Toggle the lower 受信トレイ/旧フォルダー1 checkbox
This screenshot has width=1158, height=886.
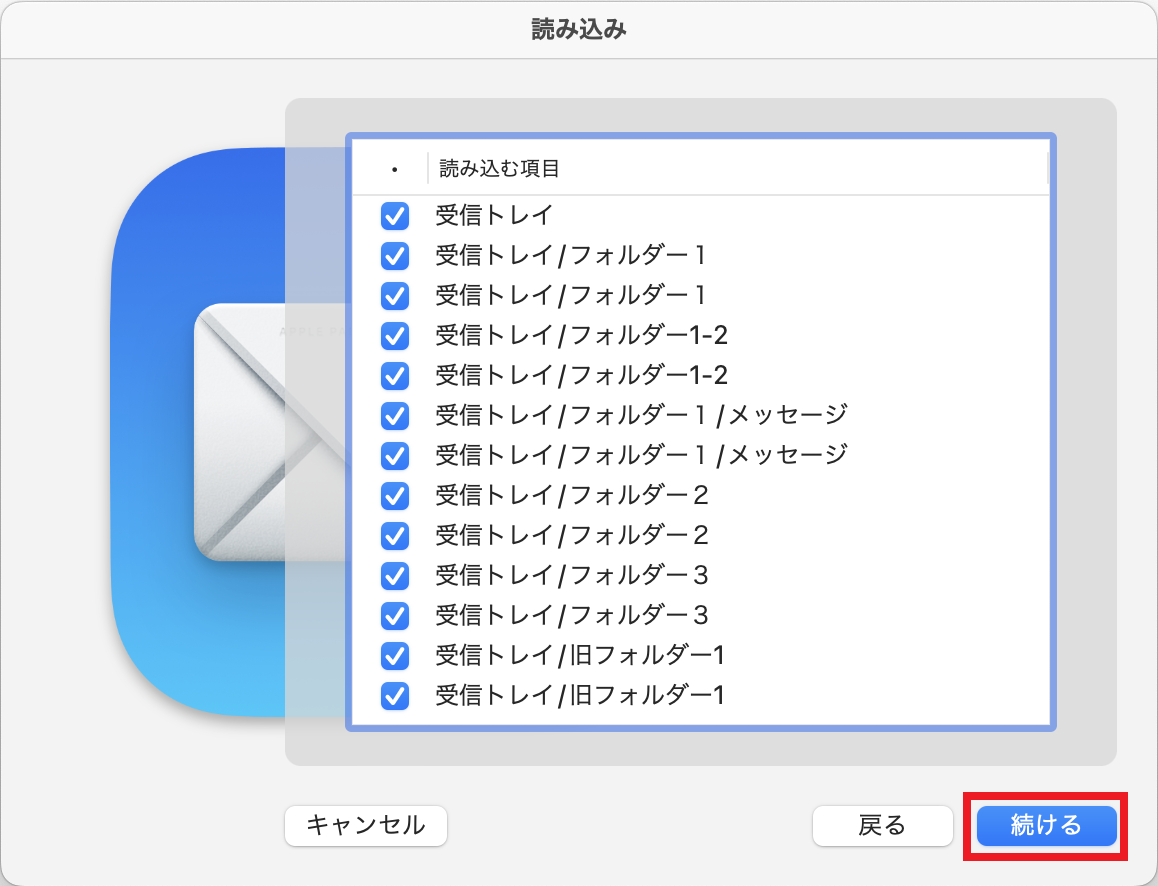point(395,695)
